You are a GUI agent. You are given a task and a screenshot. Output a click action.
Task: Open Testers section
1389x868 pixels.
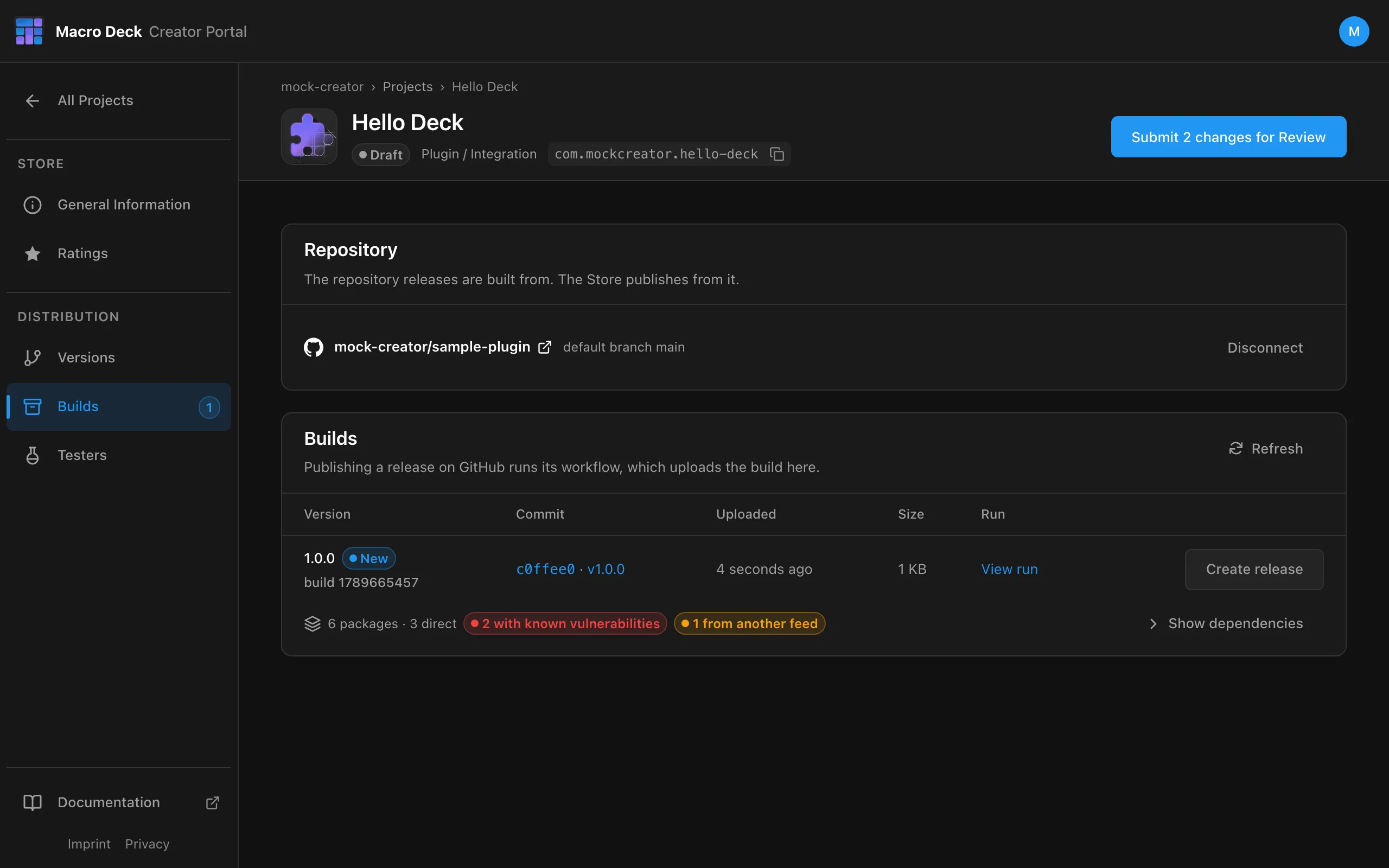tap(119, 455)
